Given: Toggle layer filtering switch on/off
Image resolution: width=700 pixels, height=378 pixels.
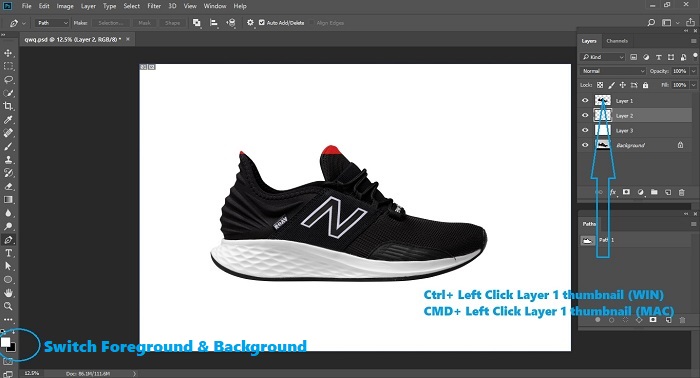Looking at the screenshot, I should (695, 56).
